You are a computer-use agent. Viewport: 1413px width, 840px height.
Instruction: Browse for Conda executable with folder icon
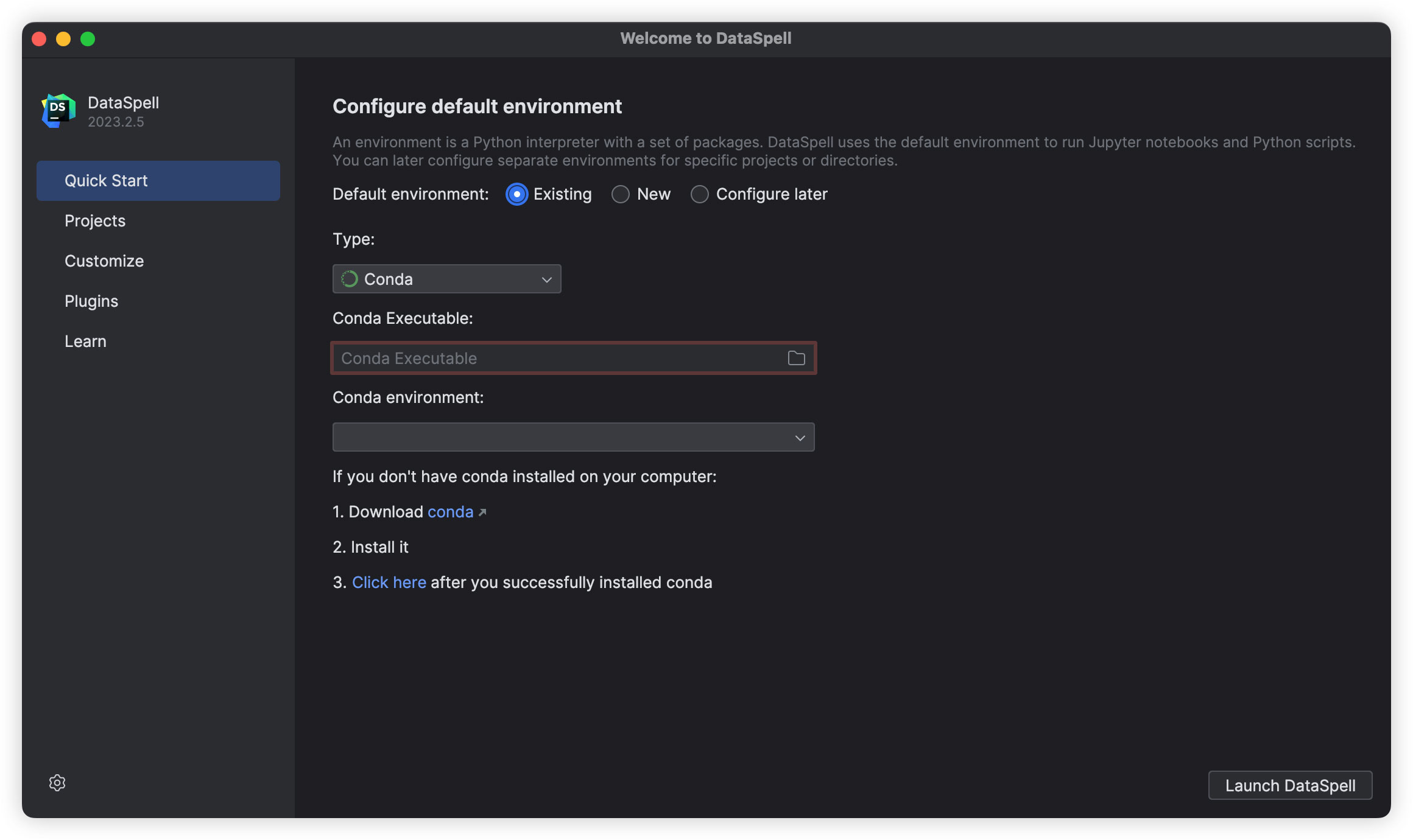(x=796, y=358)
